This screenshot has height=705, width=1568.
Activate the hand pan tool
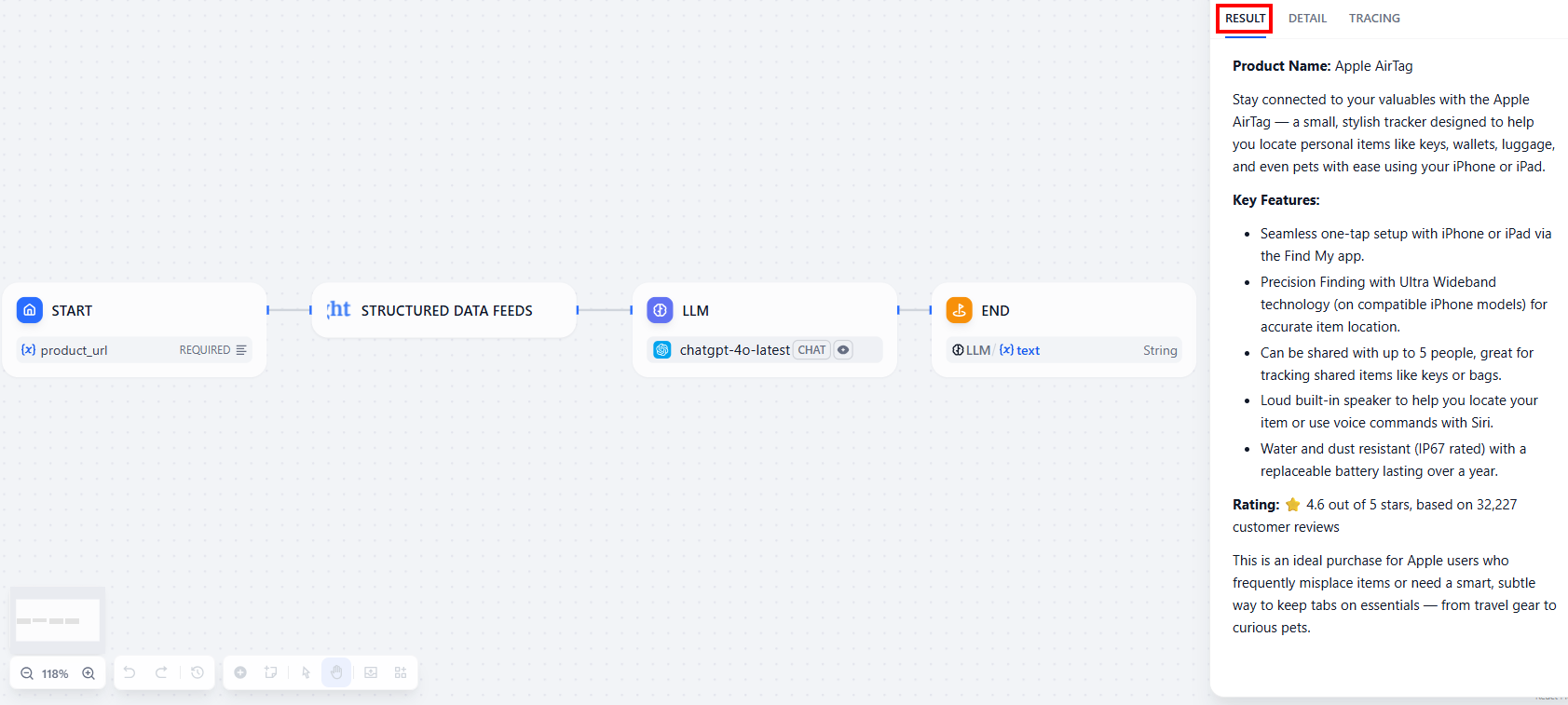[336, 672]
